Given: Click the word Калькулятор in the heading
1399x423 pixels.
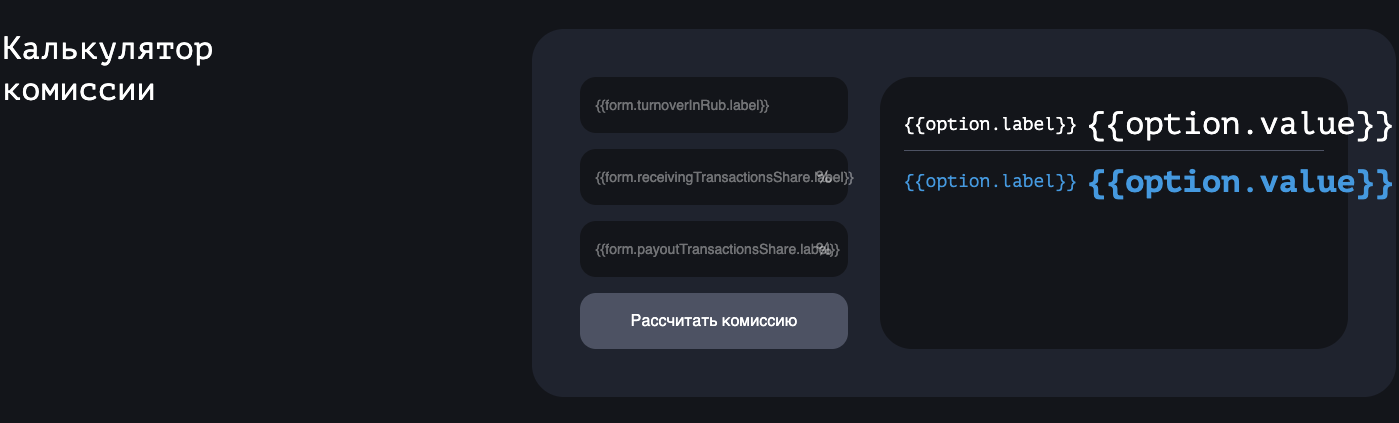Looking at the screenshot, I should coord(107,49).
